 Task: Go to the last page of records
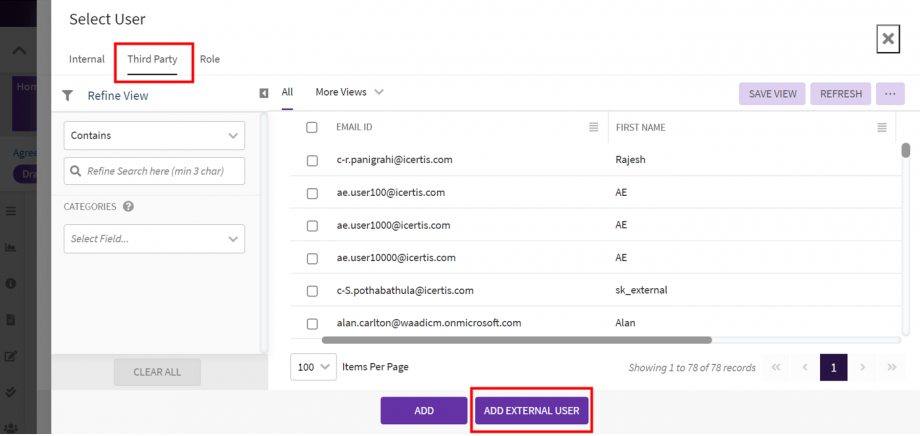(x=891, y=368)
